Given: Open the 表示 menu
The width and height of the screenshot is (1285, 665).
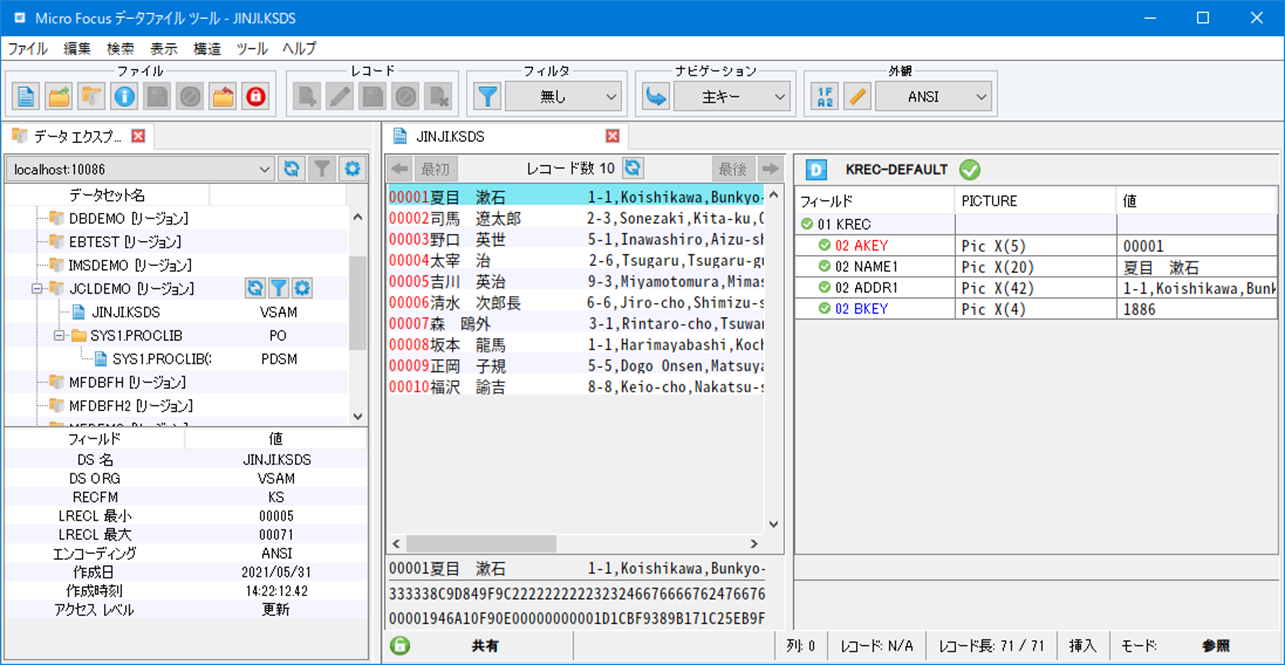Looking at the screenshot, I should (164, 48).
